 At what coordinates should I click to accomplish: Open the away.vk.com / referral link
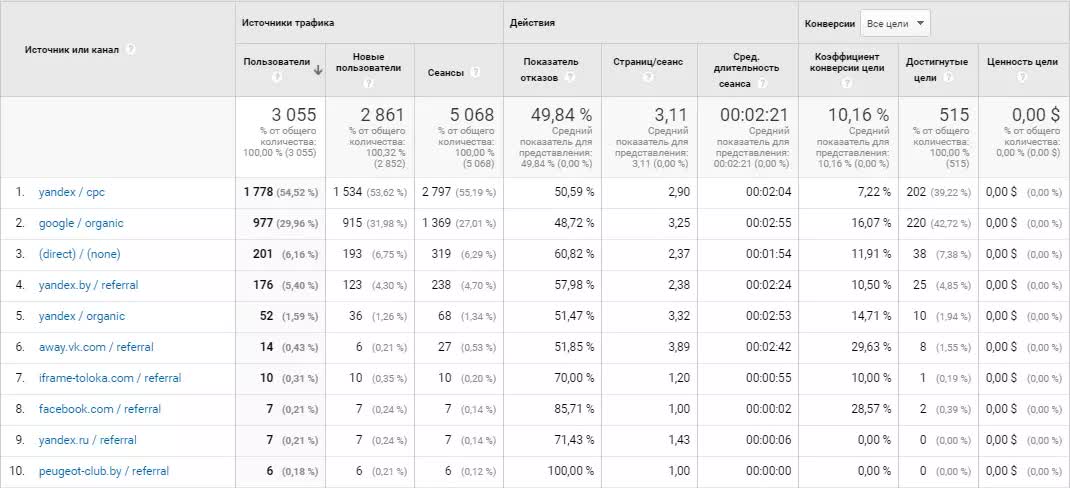click(x=96, y=347)
